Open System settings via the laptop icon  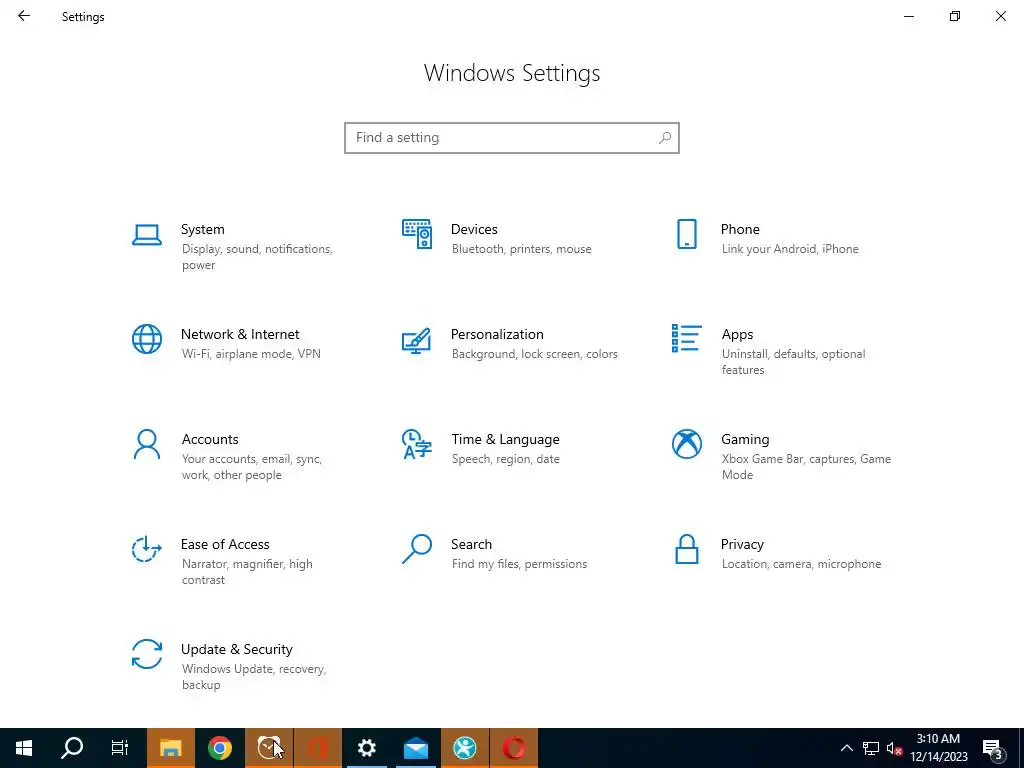pos(147,234)
